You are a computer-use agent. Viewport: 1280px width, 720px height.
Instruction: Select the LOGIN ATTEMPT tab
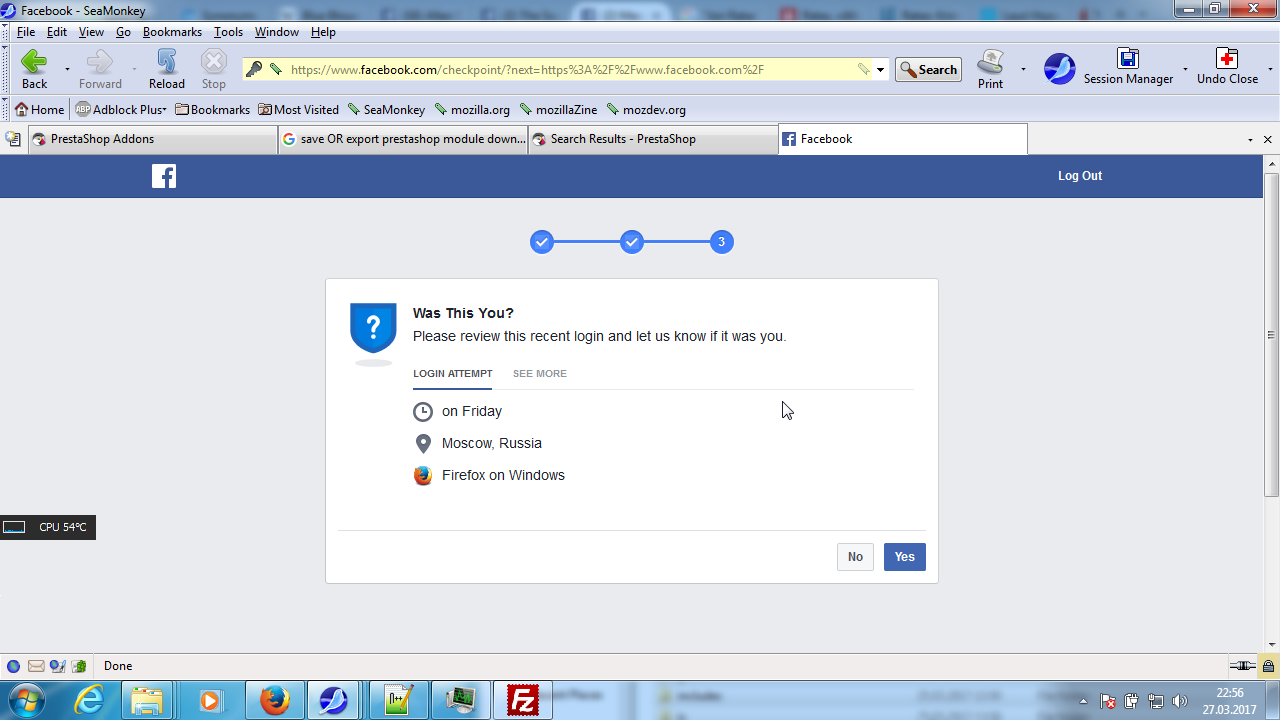(452, 374)
